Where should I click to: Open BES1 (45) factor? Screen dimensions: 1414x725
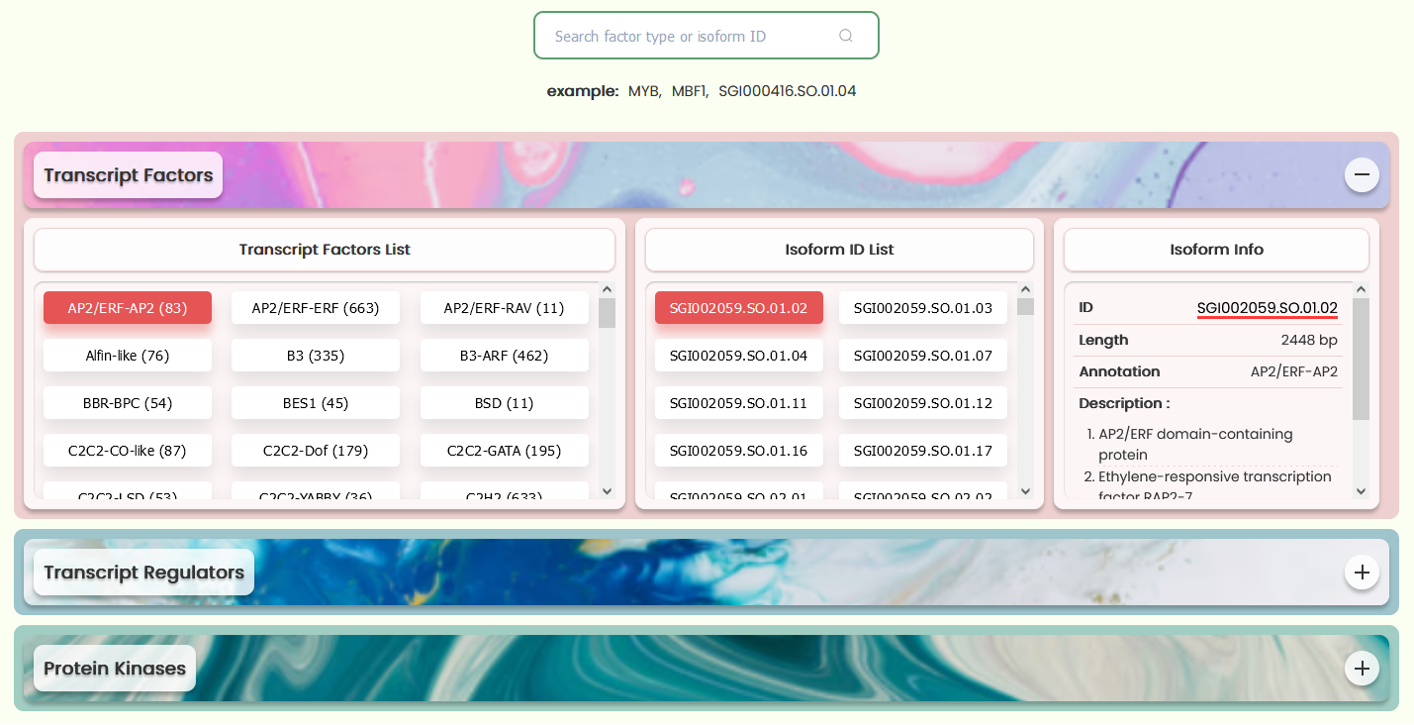[x=315, y=403]
